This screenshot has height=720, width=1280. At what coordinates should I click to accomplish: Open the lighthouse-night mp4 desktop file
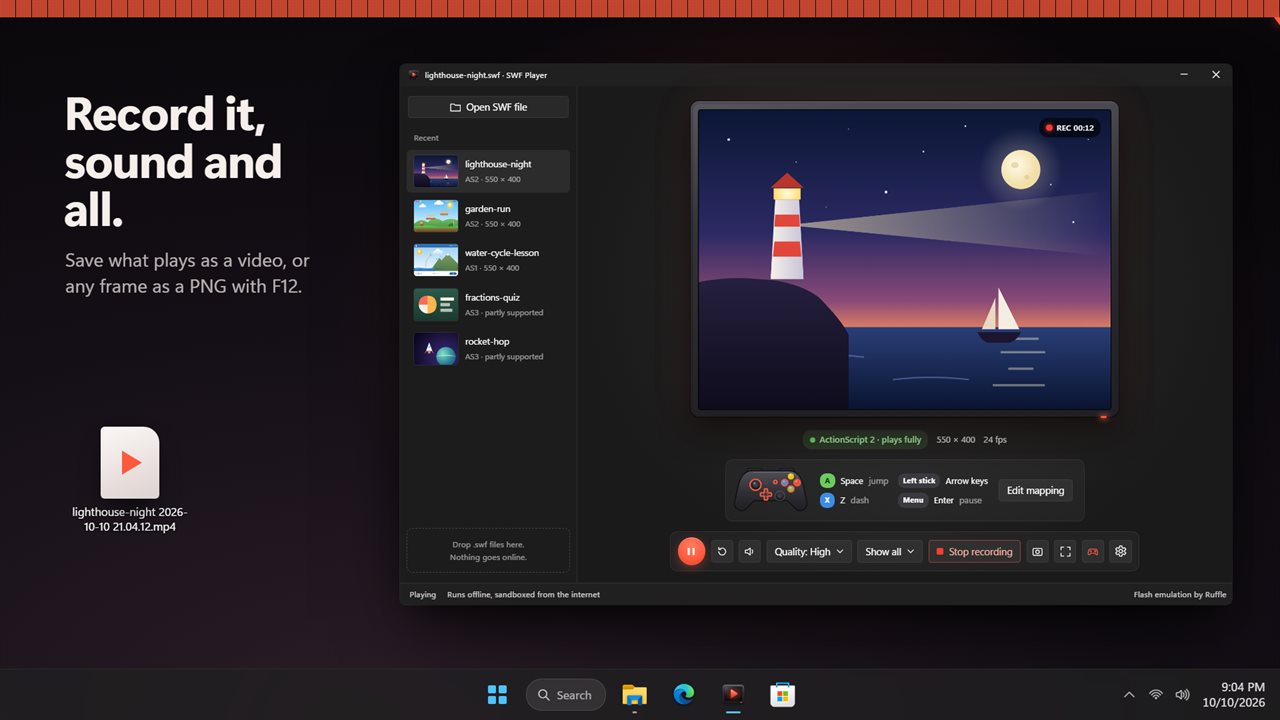pos(130,479)
